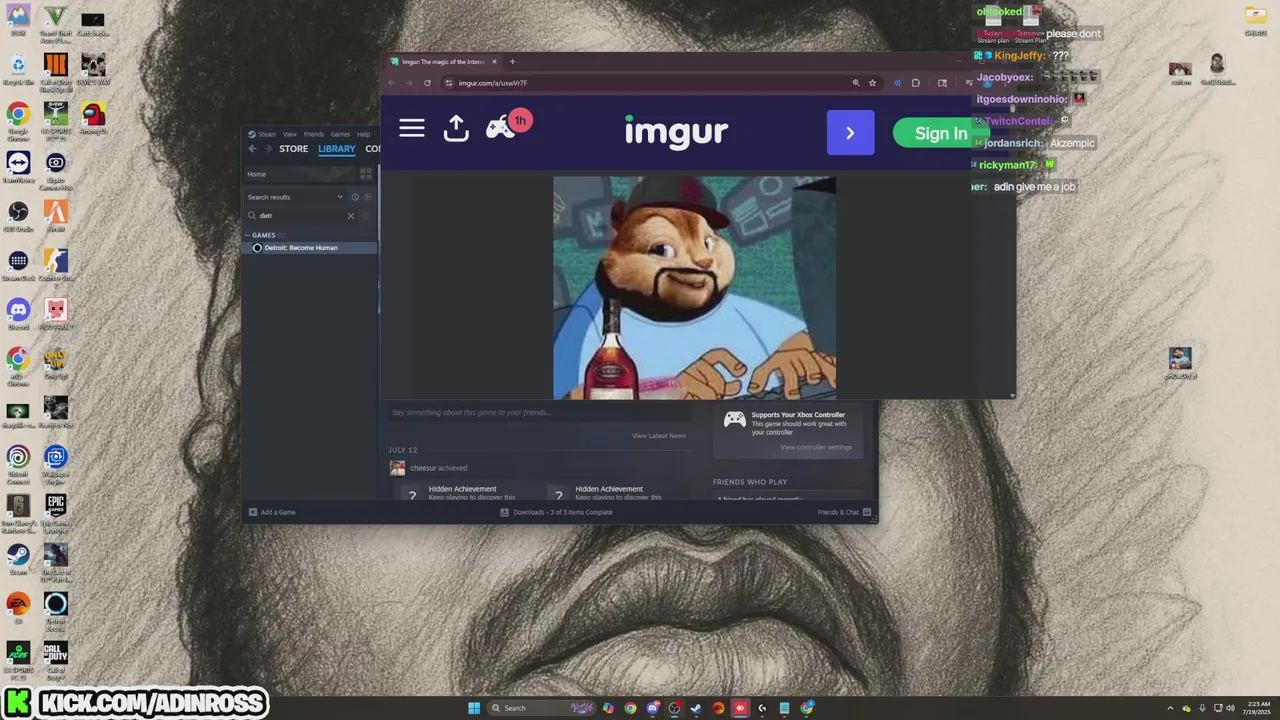This screenshot has width=1280, height=720.
Task: Open the Google Chrome desktop icon
Action: [18, 119]
